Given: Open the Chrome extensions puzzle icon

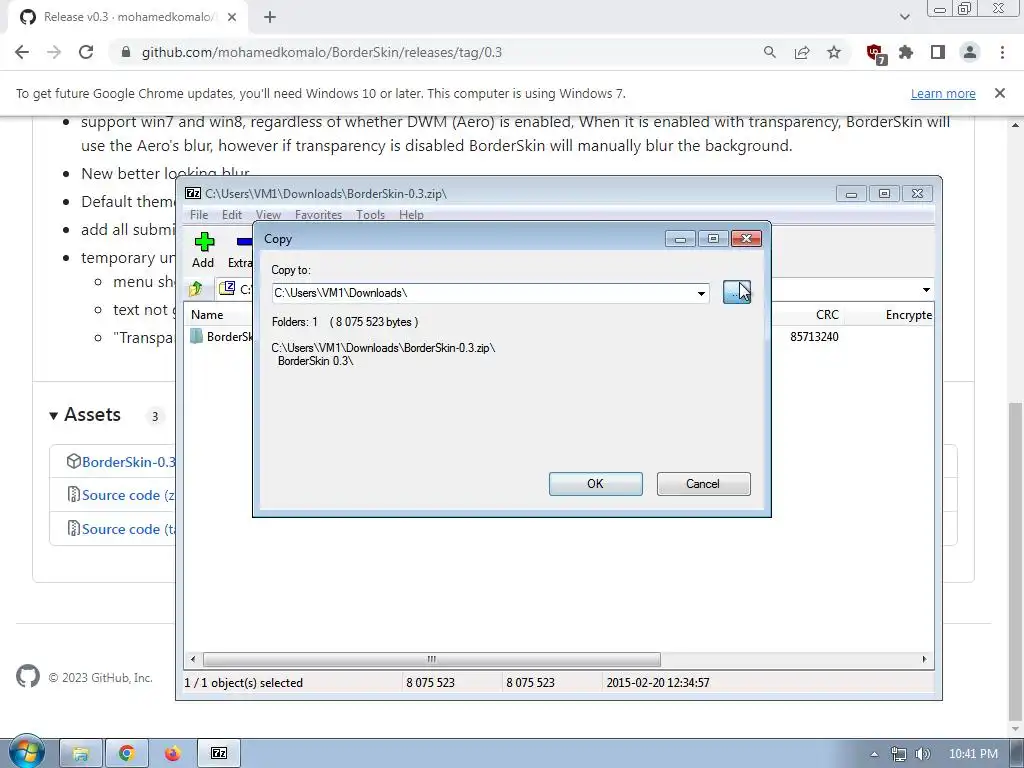Looking at the screenshot, I should [906, 52].
